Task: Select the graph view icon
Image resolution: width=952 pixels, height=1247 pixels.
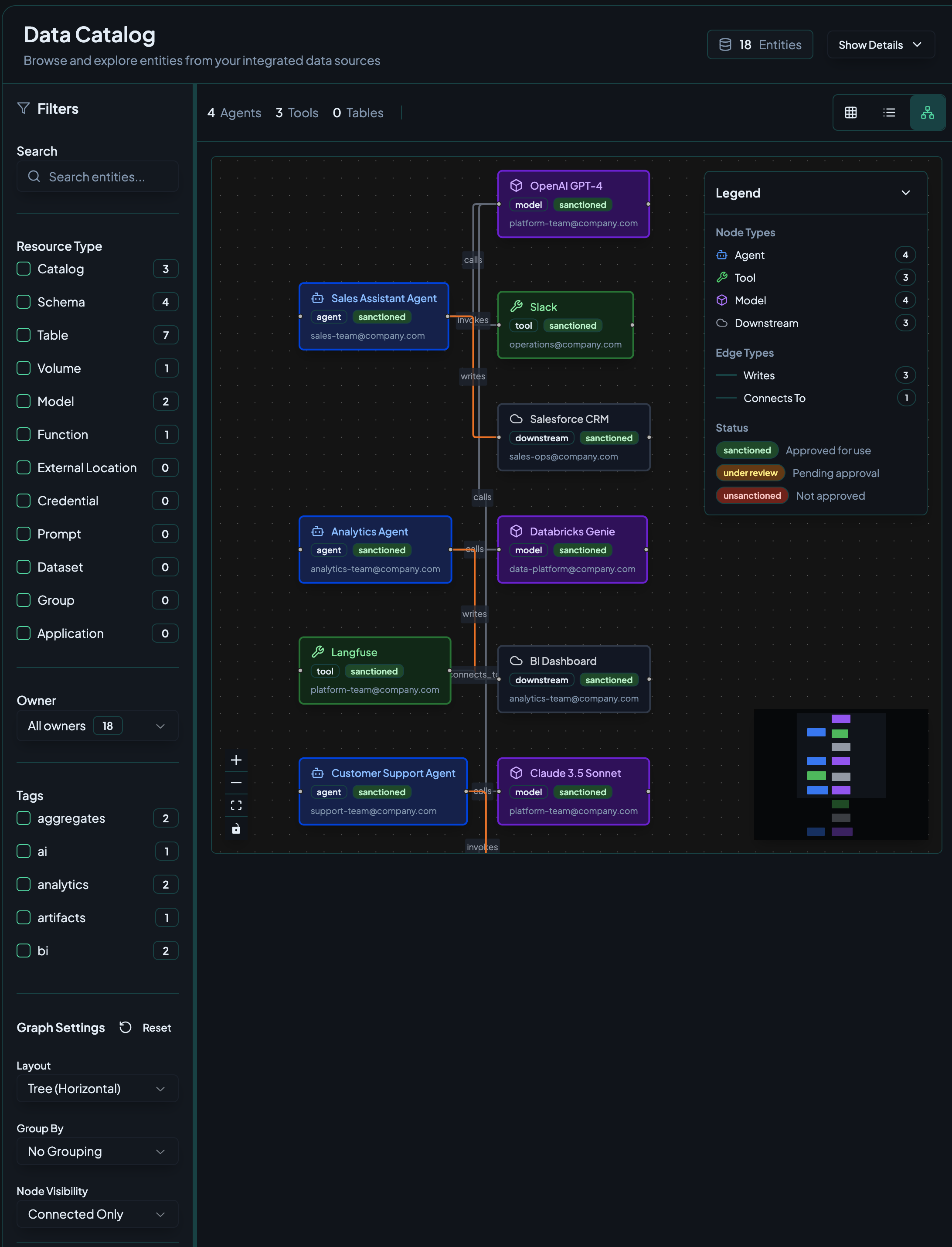Action: (x=927, y=113)
